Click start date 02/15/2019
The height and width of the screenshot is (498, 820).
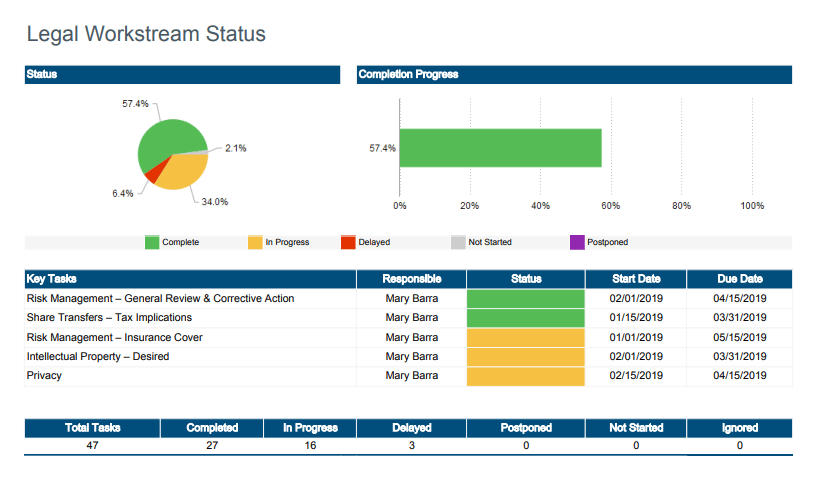(x=636, y=376)
